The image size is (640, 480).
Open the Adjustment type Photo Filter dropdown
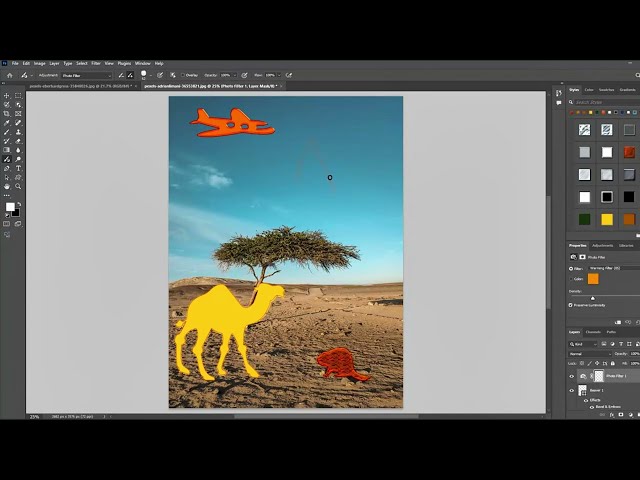point(87,76)
